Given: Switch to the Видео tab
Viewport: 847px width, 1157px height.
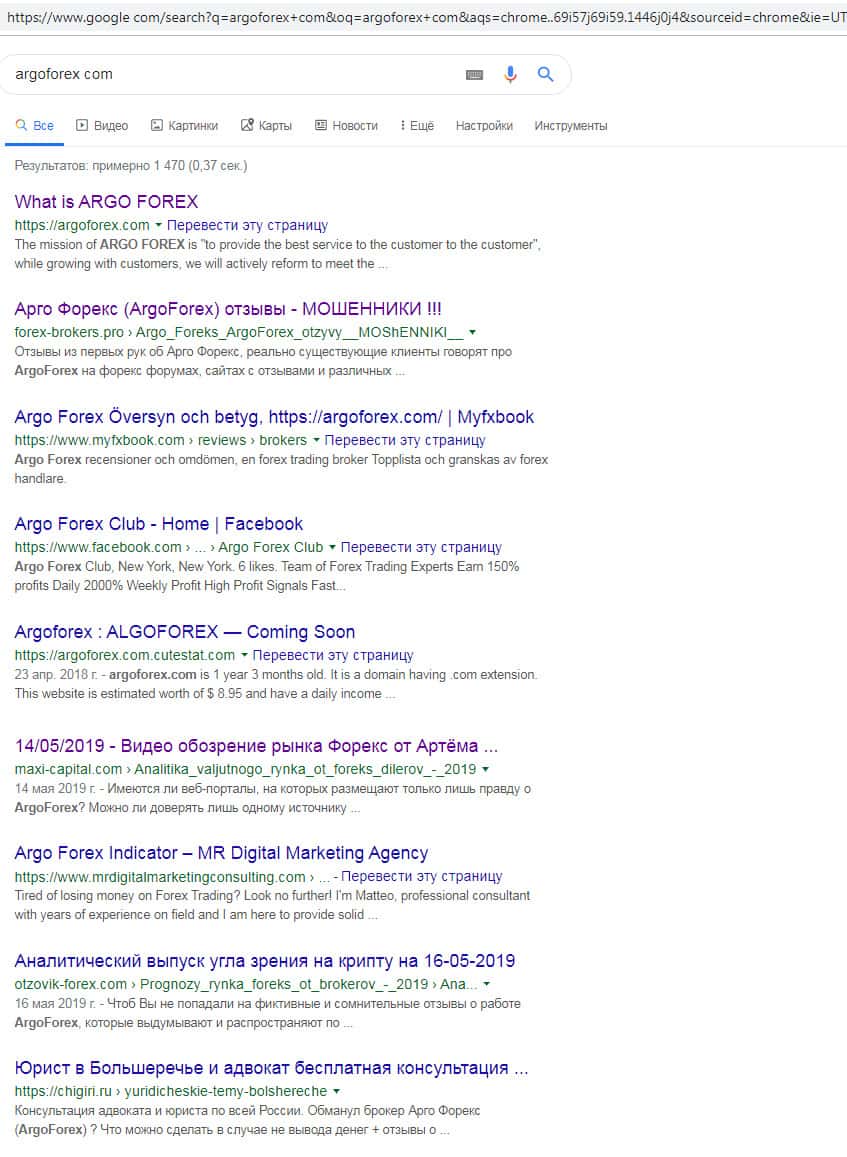Looking at the screenshot, I should pyautogui.click(x=103, y=125).
